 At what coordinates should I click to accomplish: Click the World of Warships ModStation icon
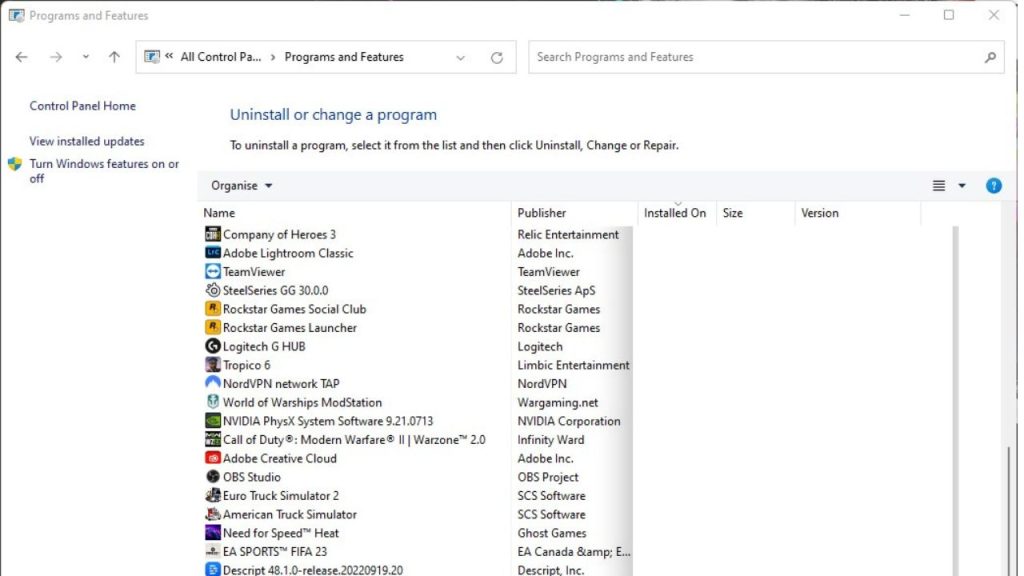(x=212, y=402)
